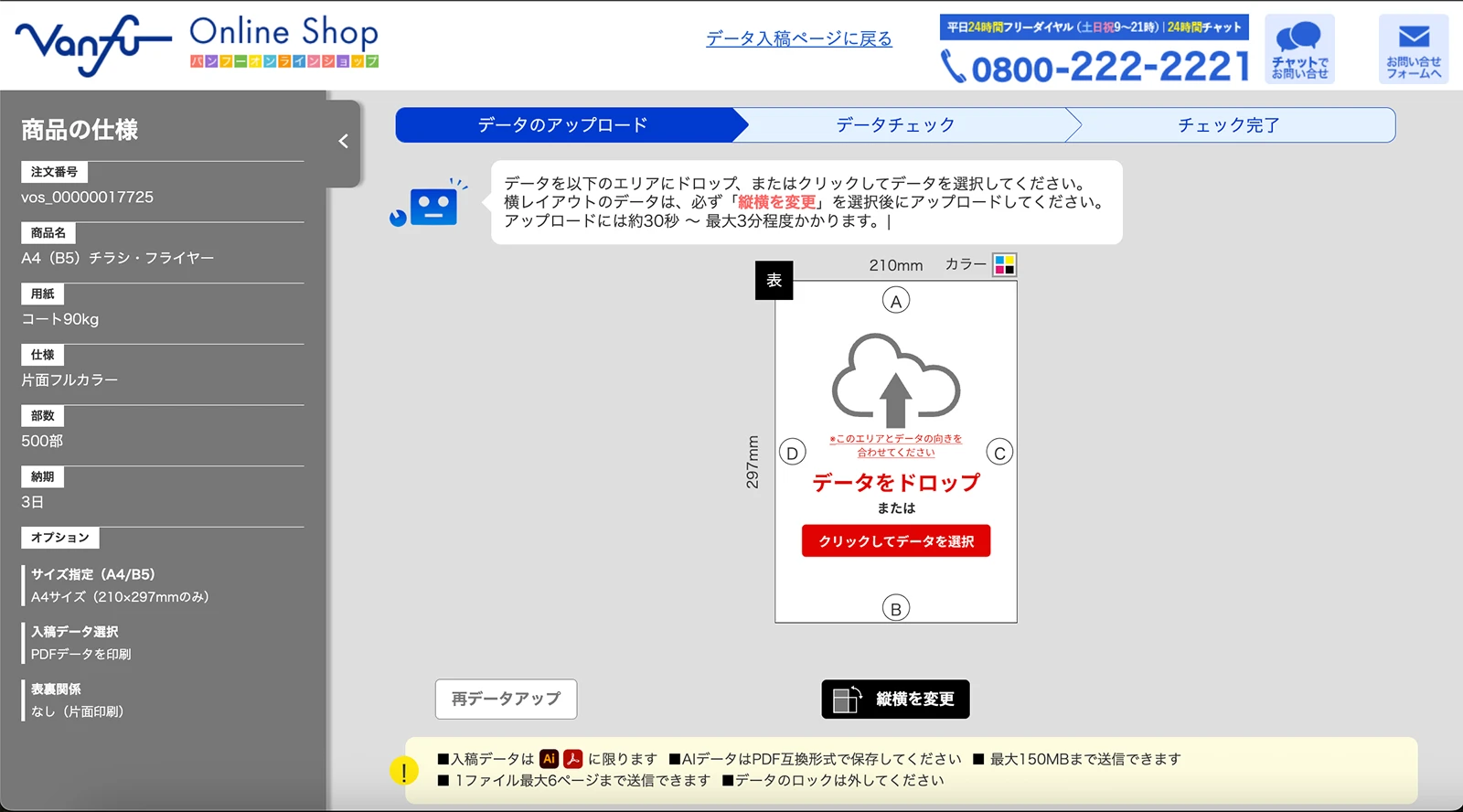1463x812 pixels.
Task: Click the なし（片面印刷）option text
Action: (x=78, y=711)
